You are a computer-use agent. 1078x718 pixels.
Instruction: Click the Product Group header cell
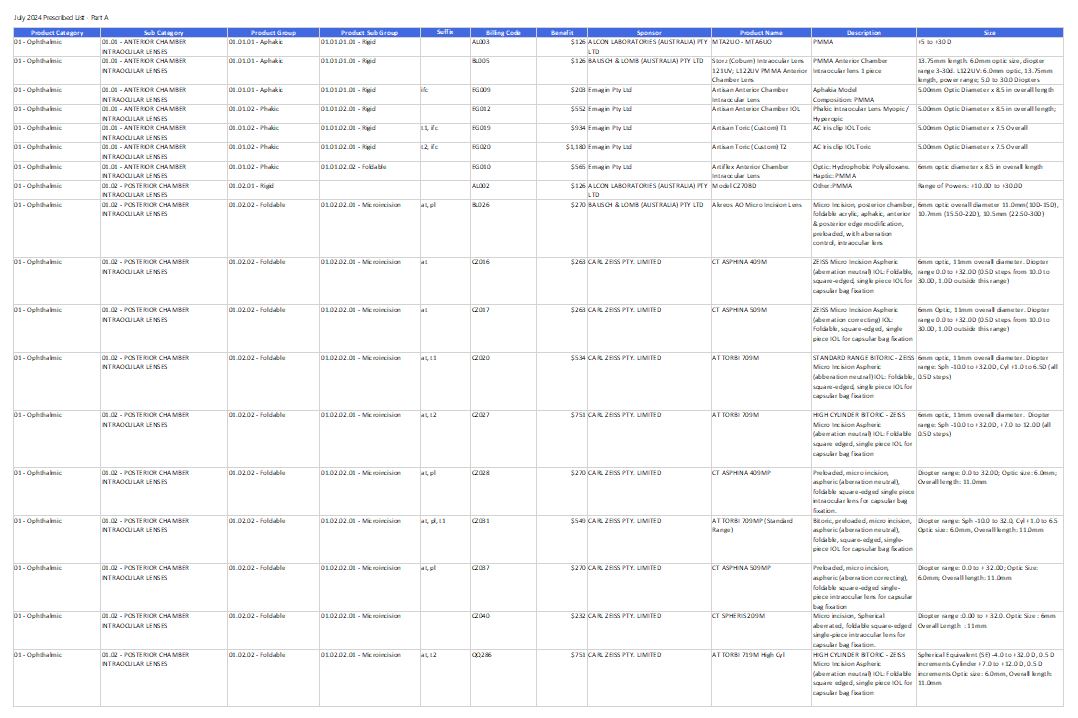tap(273, 32)
